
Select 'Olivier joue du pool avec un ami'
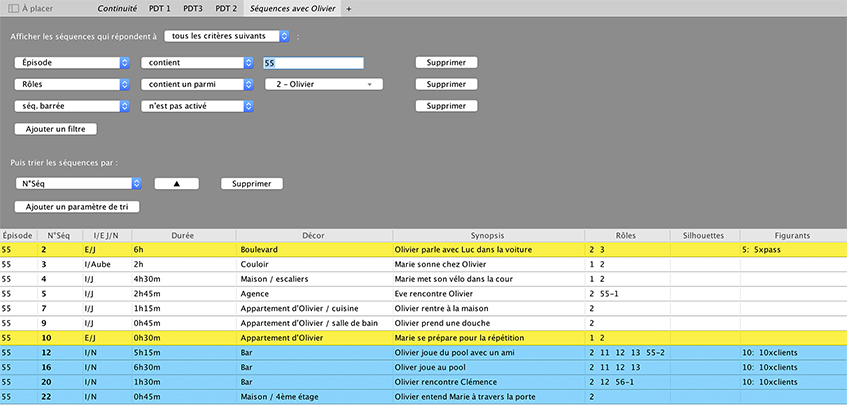tap(454, 353)
